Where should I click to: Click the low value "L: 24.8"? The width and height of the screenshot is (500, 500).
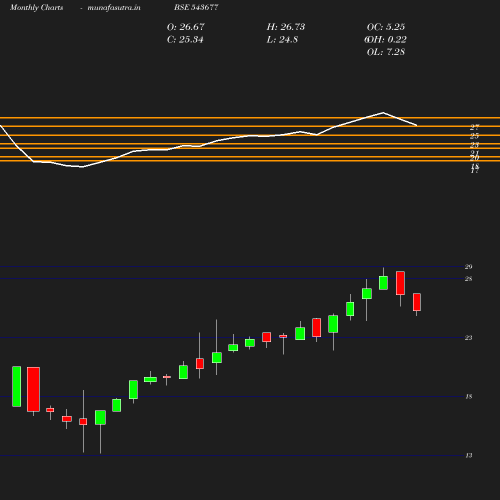tap(282, 40)
